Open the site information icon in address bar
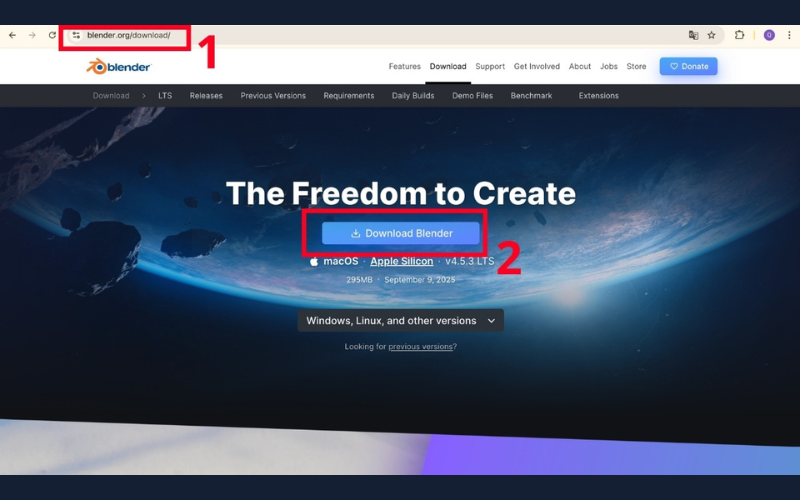Image resolution: width=800 pixels, height=500 pixels. [x=76, y=35]
